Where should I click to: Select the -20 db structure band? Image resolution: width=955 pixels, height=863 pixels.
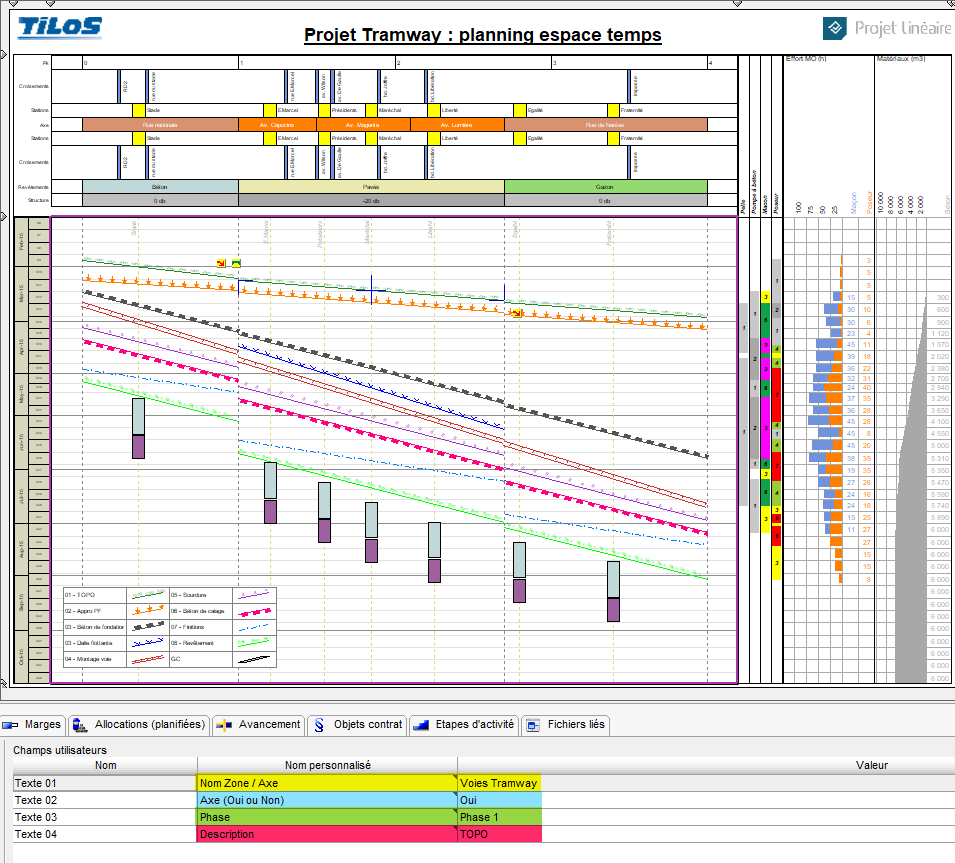(x=371, y=200)
